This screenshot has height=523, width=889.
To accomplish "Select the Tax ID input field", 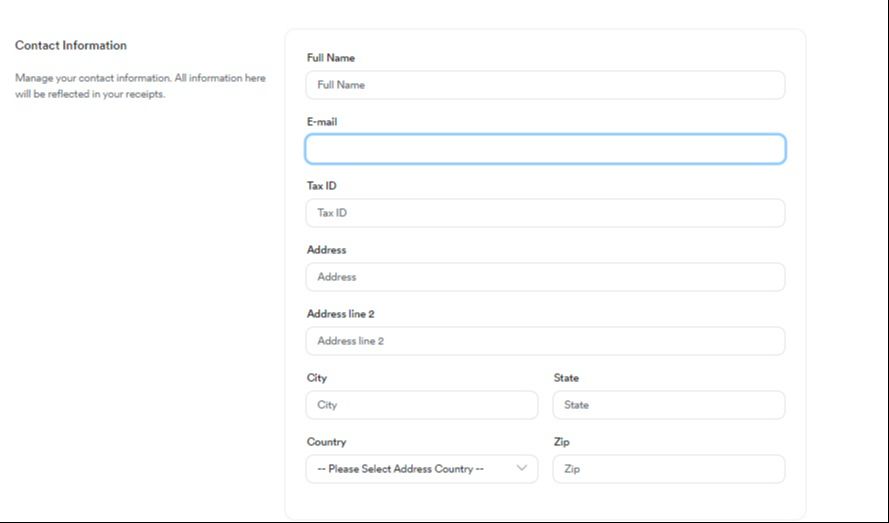I will 545,213.
